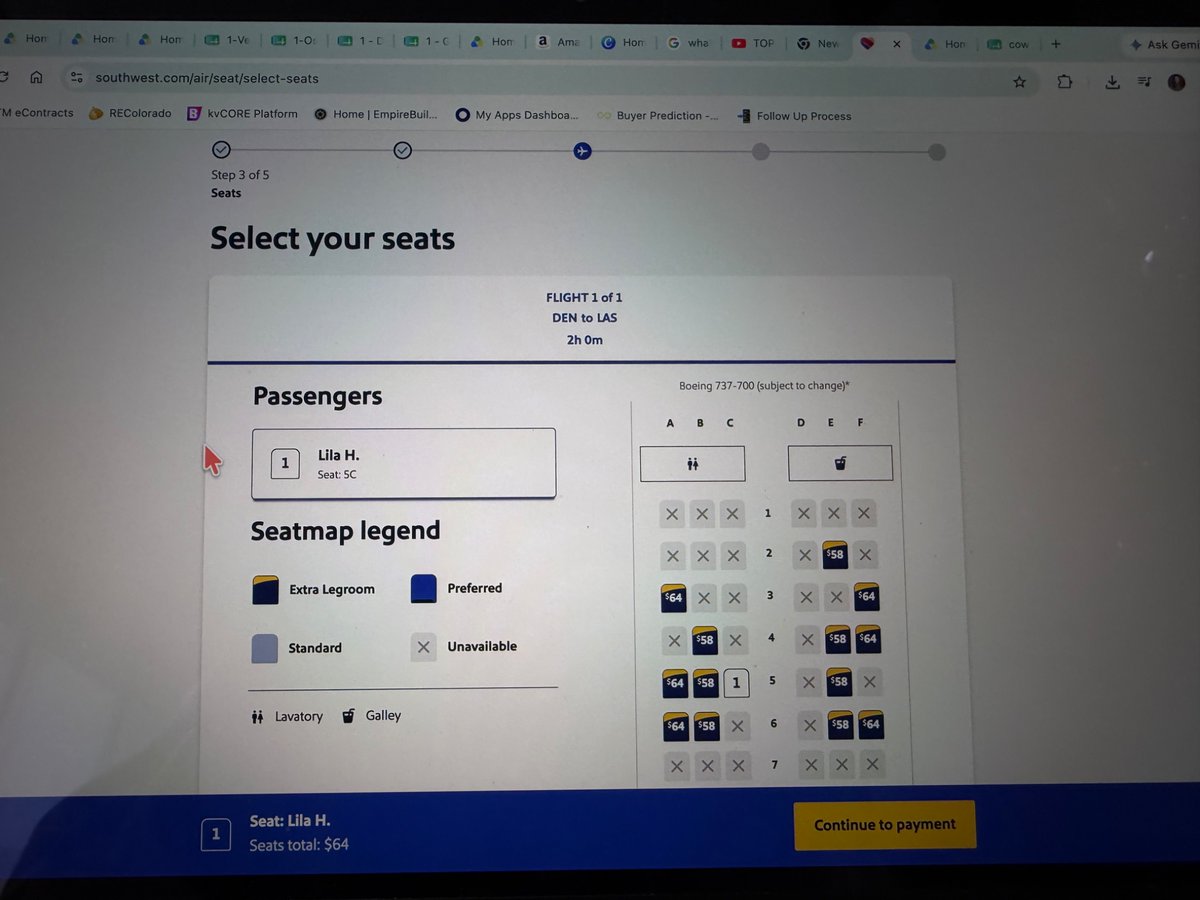Click Continue to payment button
This screenshot has width=1200, height=900.
point(885,825)
